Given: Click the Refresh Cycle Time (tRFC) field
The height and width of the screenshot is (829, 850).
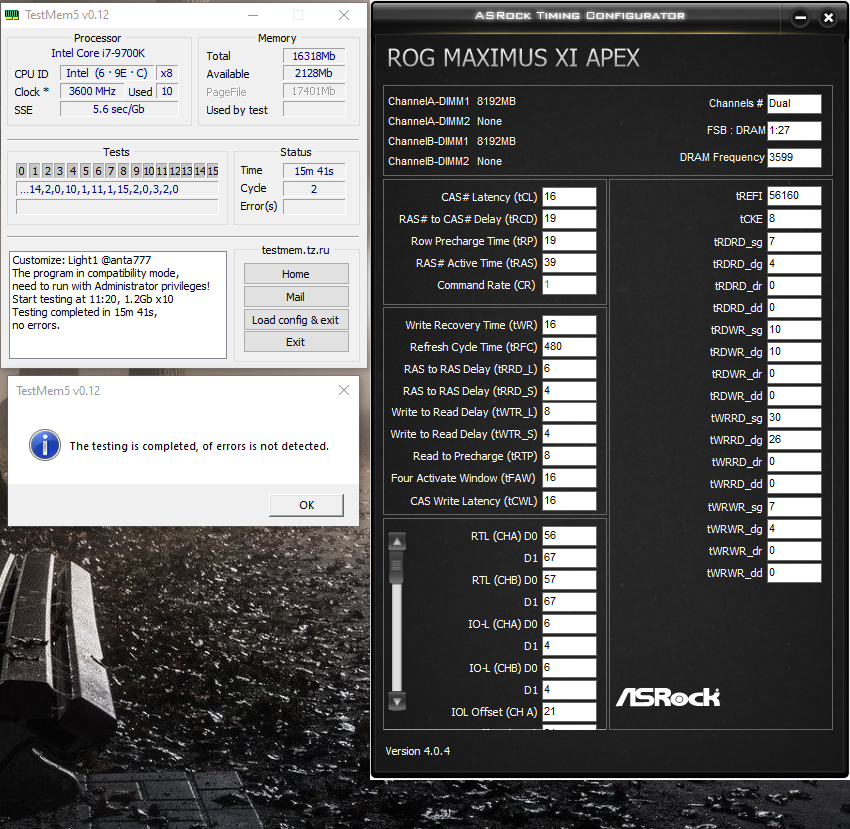Looking at the screenshot, I should [x=569, y=346].
